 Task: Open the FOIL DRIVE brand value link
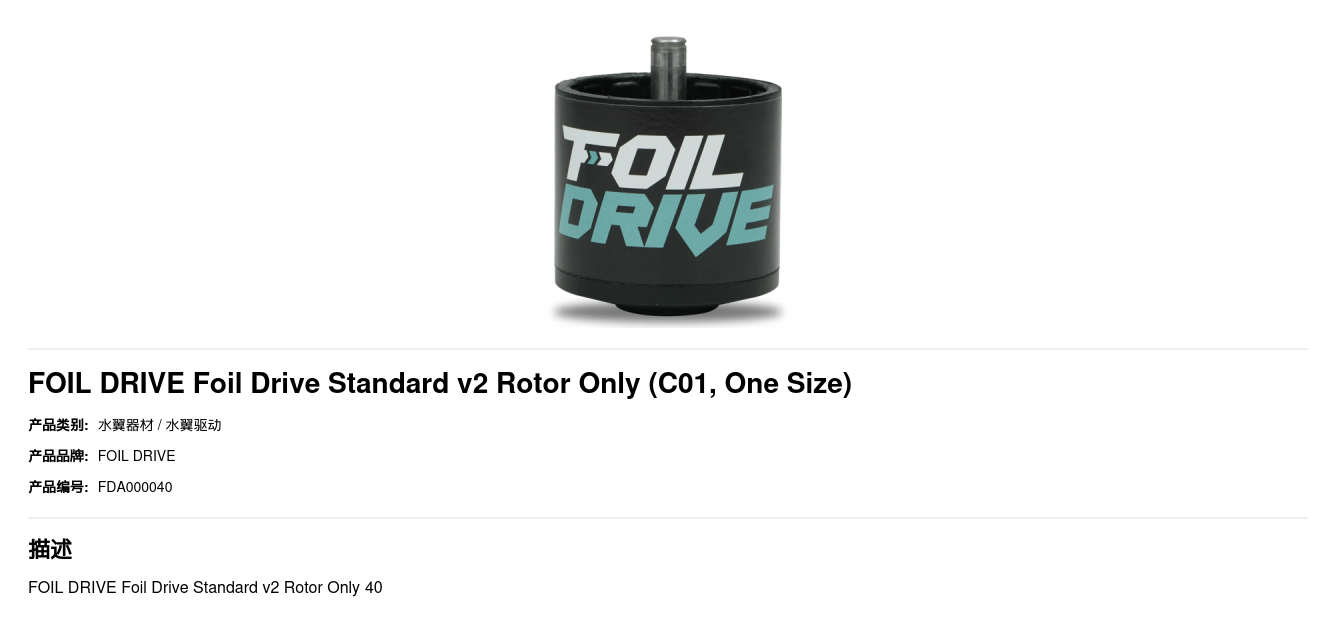pos(136,456)
